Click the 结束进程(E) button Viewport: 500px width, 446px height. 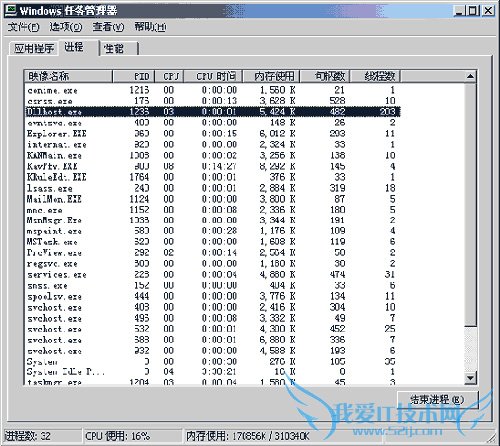pyautogui.click(x=438, y=400)
